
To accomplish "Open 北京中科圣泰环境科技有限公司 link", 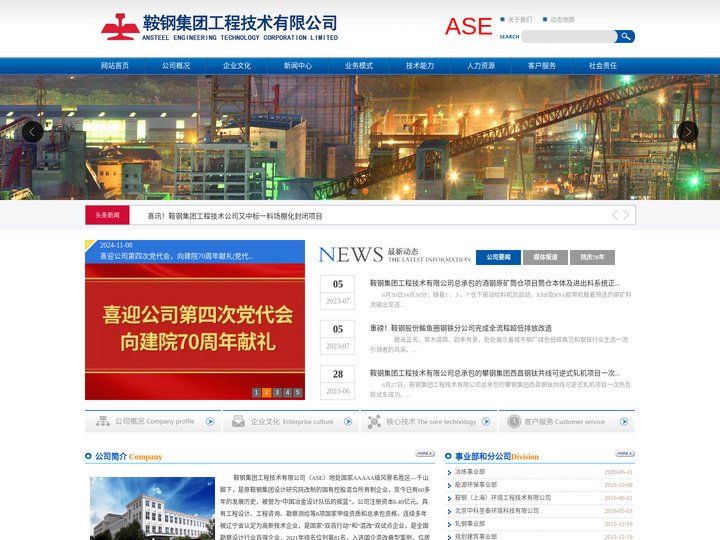I will point(497,510).
